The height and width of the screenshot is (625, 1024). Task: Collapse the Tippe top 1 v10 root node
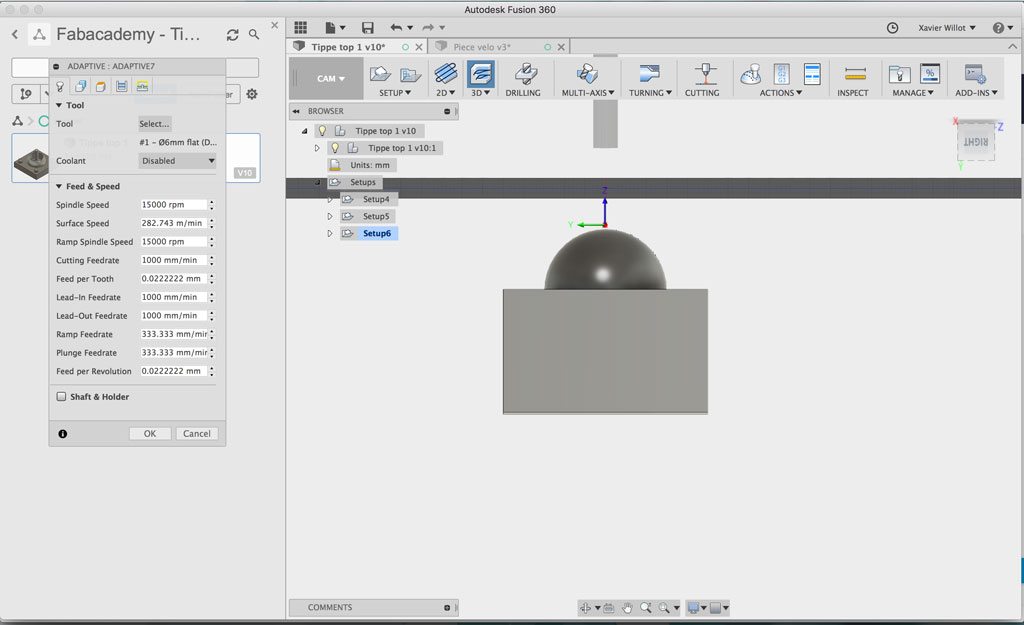(x=304, y=131)
